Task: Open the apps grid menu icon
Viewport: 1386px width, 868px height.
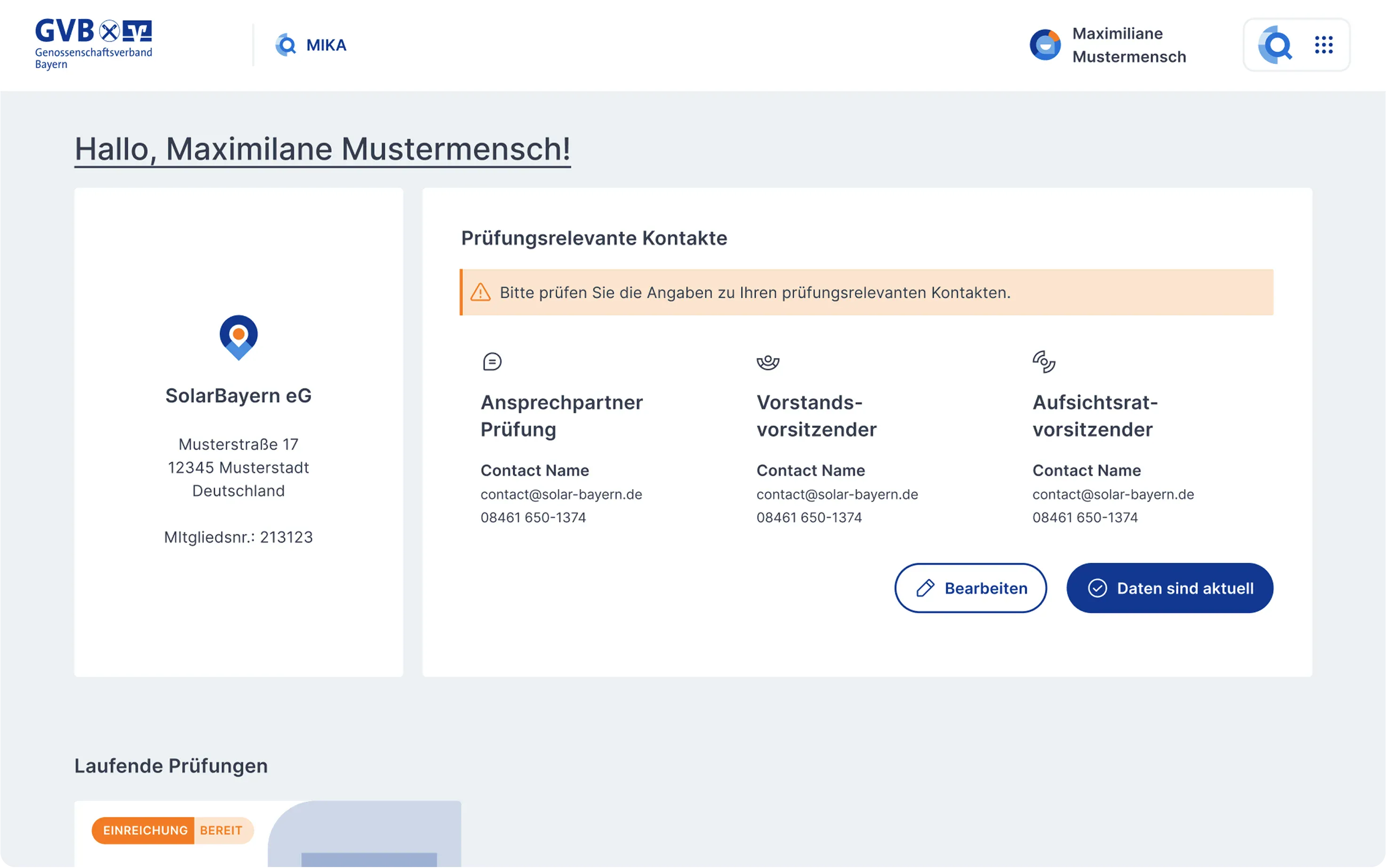Action: click(x=1323, y=45)
